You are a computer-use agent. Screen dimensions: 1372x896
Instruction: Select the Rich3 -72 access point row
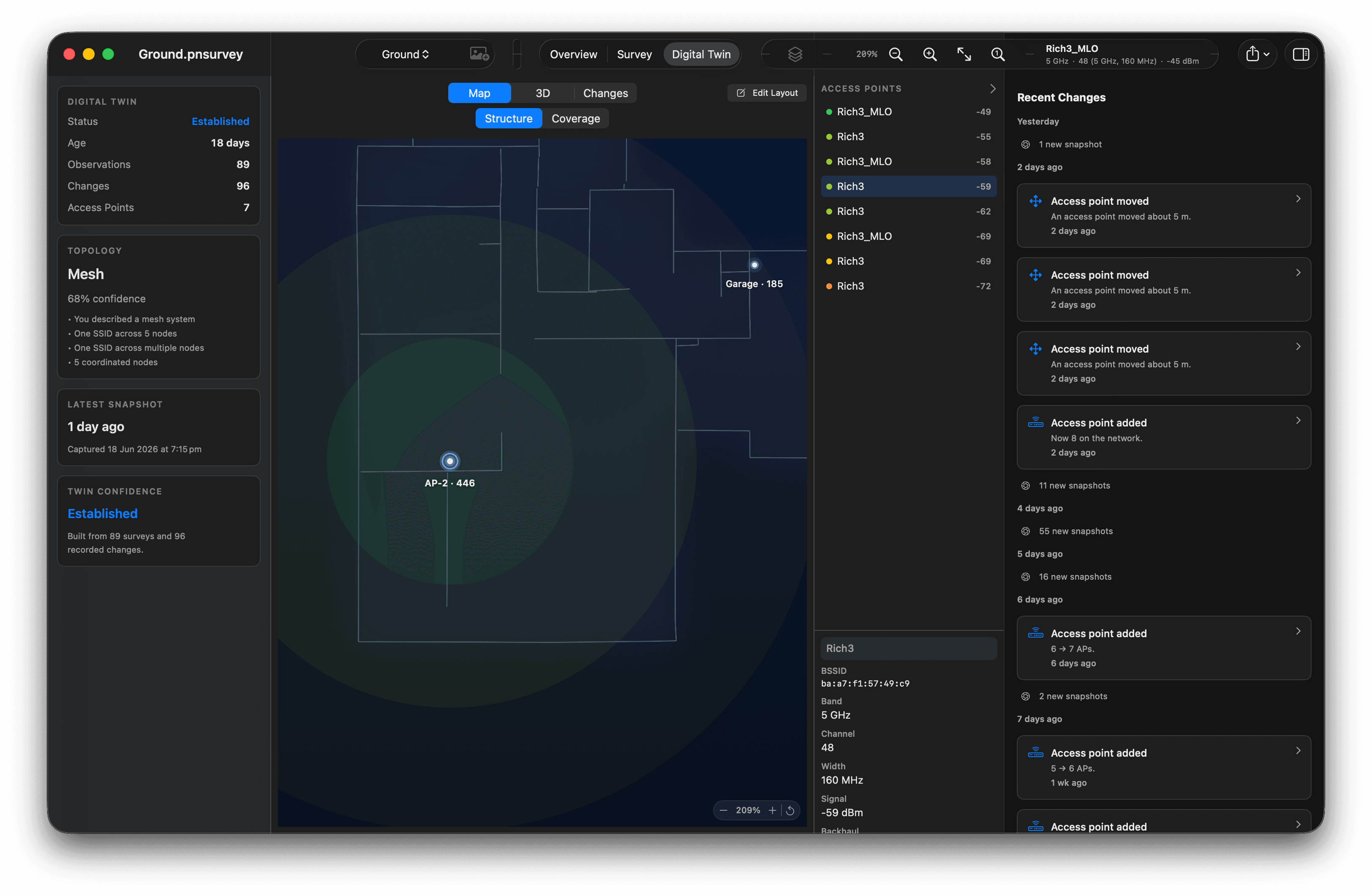909,286
